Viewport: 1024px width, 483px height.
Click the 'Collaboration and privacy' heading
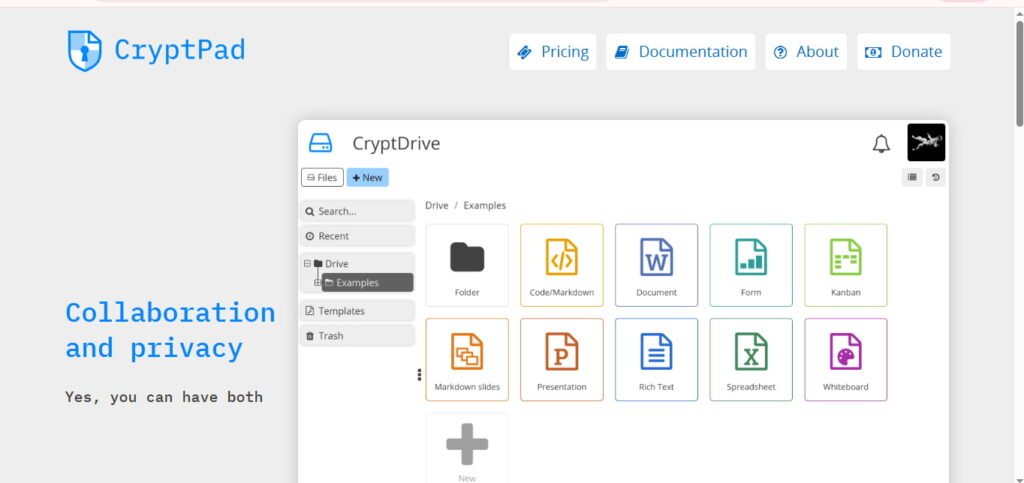click(x=170, y=330)
